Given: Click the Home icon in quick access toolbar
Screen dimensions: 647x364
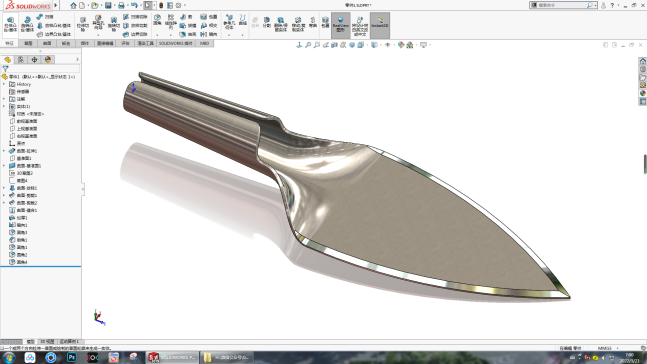Looking at the screenshot, I should click(x=73, y=5).
